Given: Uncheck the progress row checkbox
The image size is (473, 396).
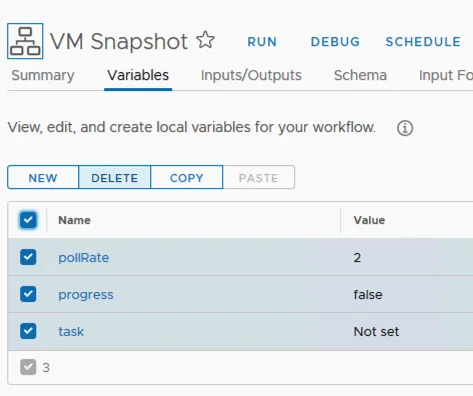Looking at the screenshot, I should (28, 294).
